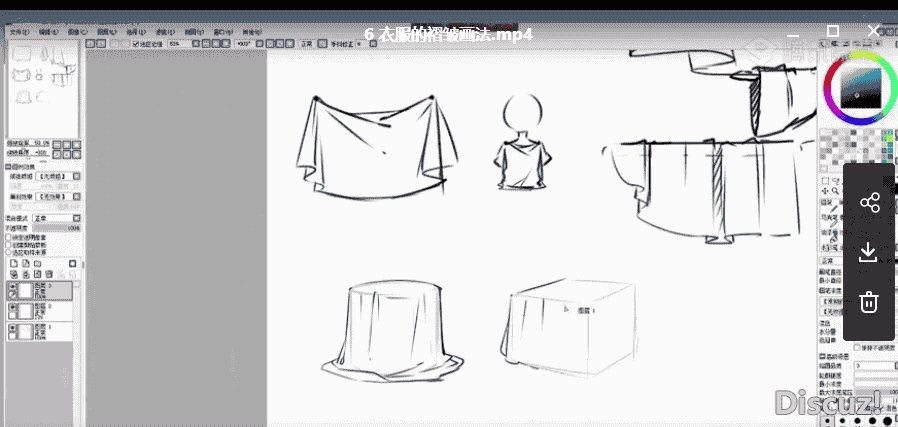Select the rectangular selection tool

[x=825, y=181]
